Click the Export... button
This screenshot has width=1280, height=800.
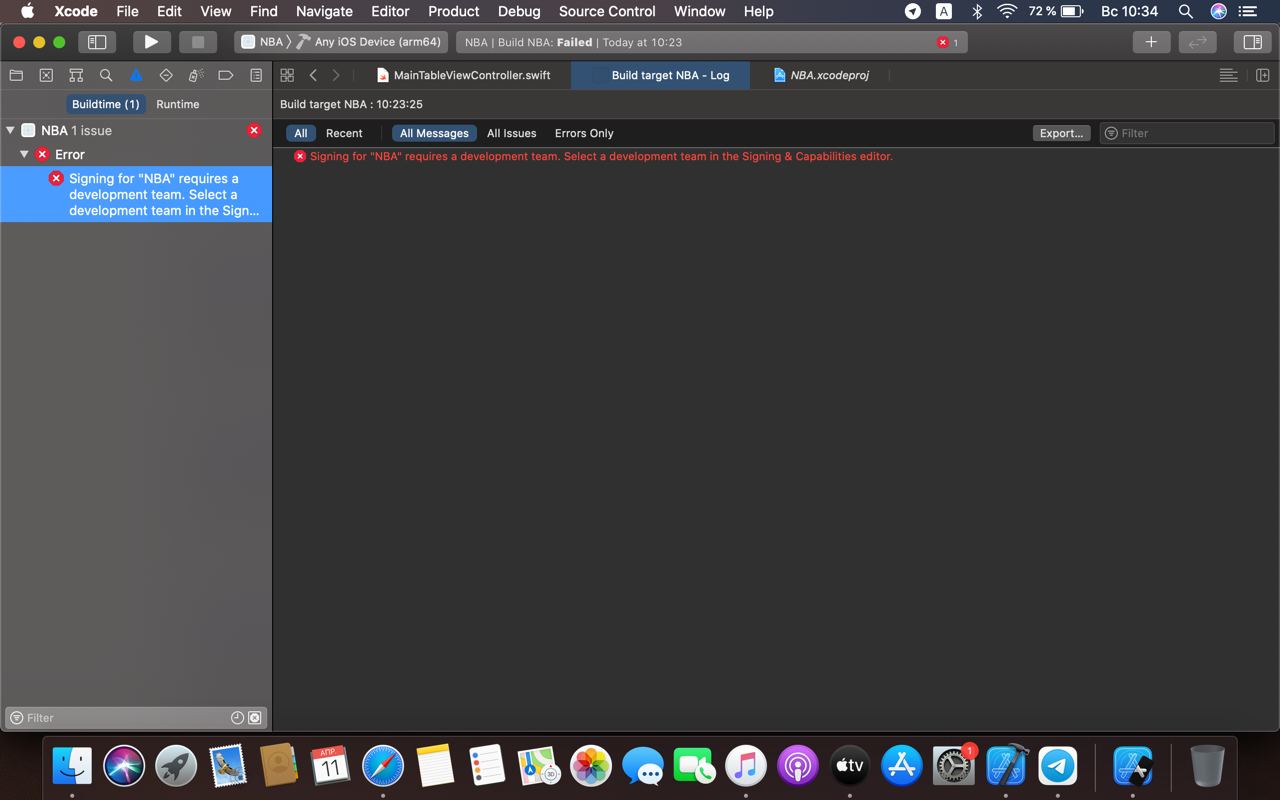click(1061, 133)
